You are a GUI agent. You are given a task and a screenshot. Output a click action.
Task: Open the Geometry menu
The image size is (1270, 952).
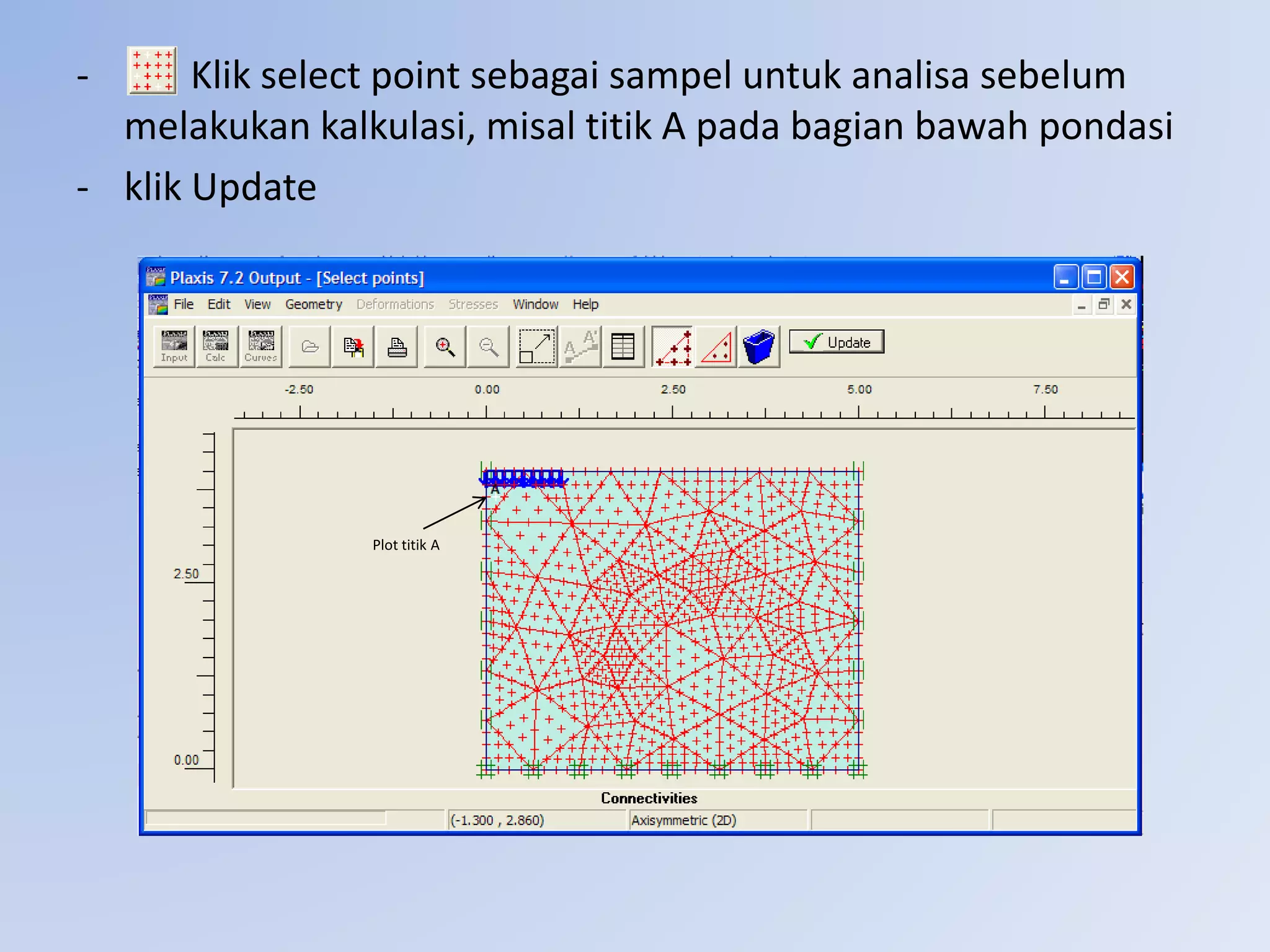point(314,304)
